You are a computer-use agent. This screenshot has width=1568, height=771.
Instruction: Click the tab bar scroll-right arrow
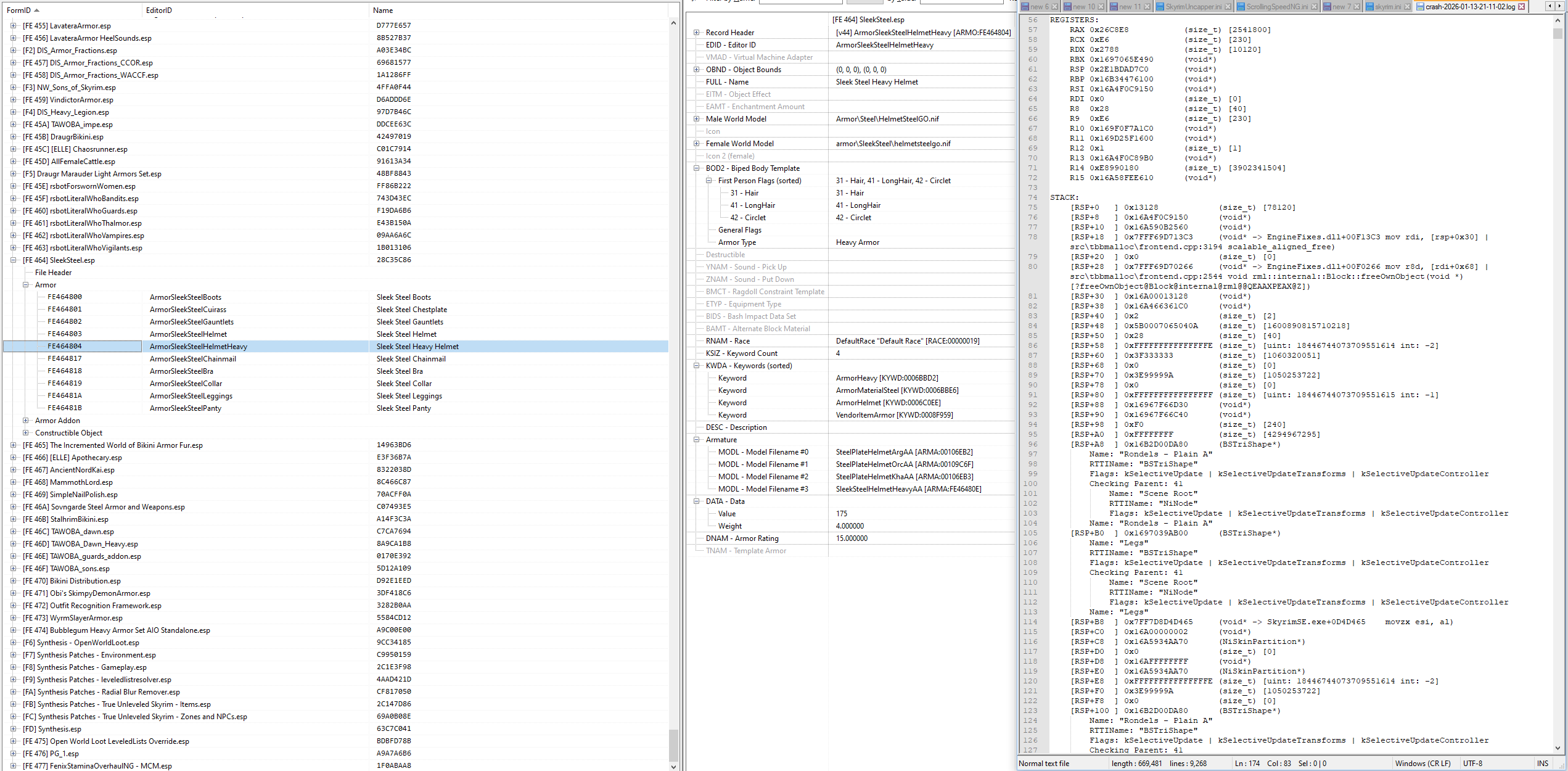coord(1561,6)
